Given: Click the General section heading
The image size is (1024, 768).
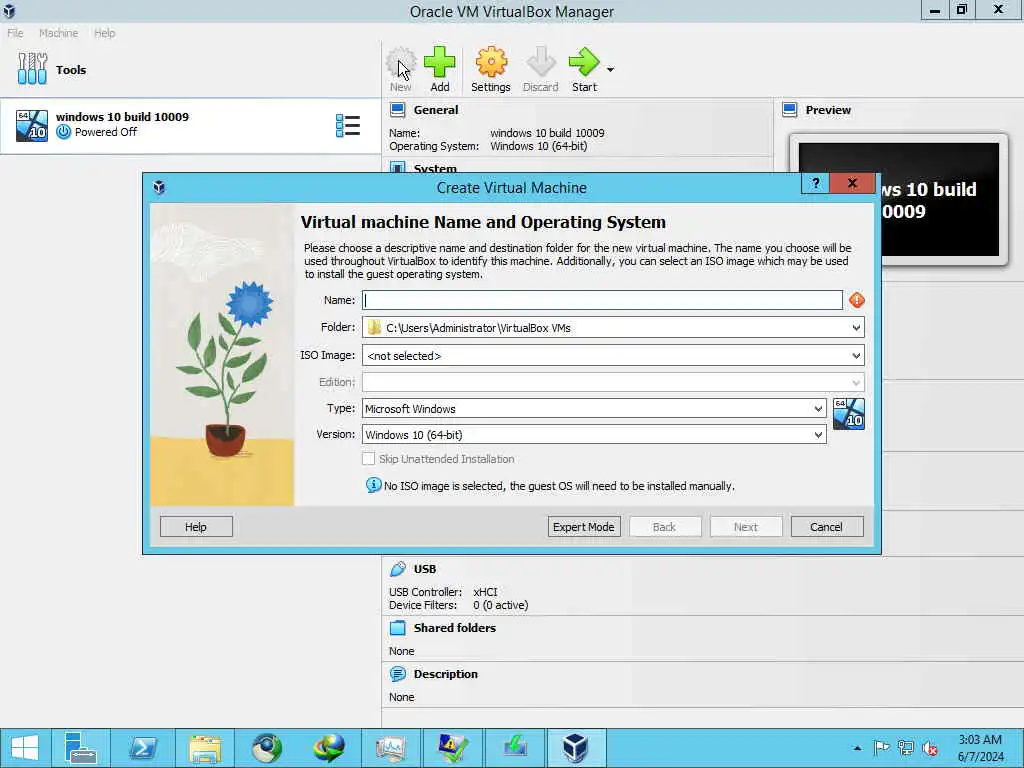Looking at the screenshot, I should tap(436, 110).
